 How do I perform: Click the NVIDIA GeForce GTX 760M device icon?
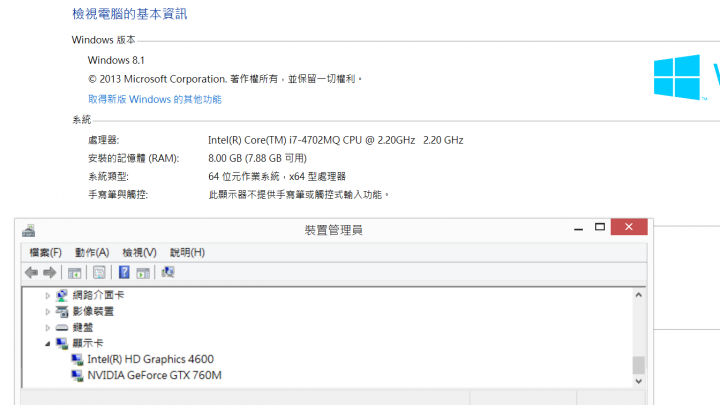click(77, 375)
